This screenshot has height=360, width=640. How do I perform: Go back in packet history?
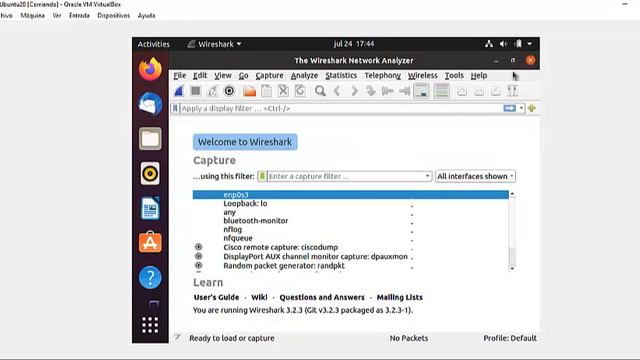(337, 91)
